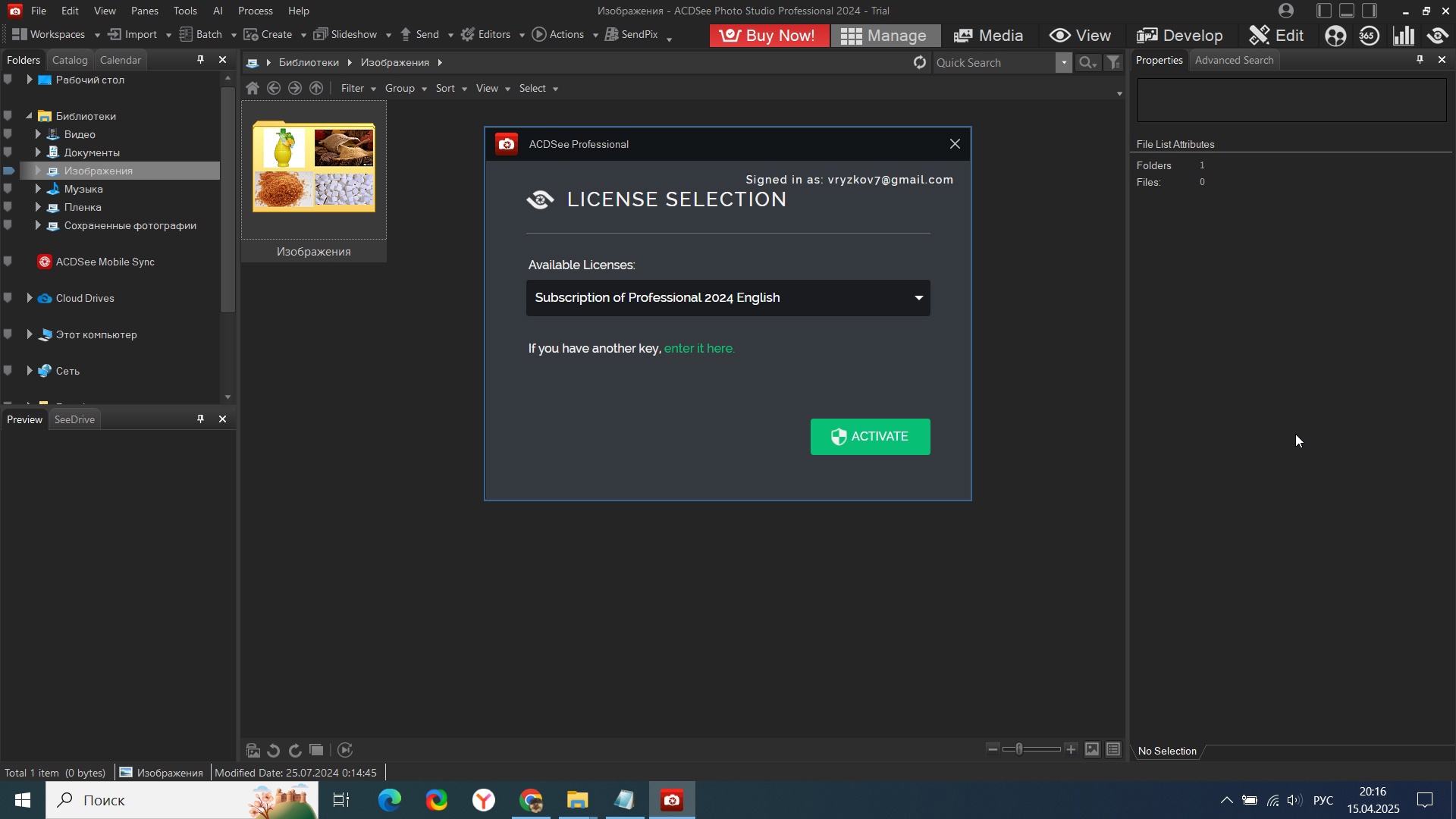Open the Sort dropdown menu
This screenshot has width=1456, height=819.
[450, 89]
